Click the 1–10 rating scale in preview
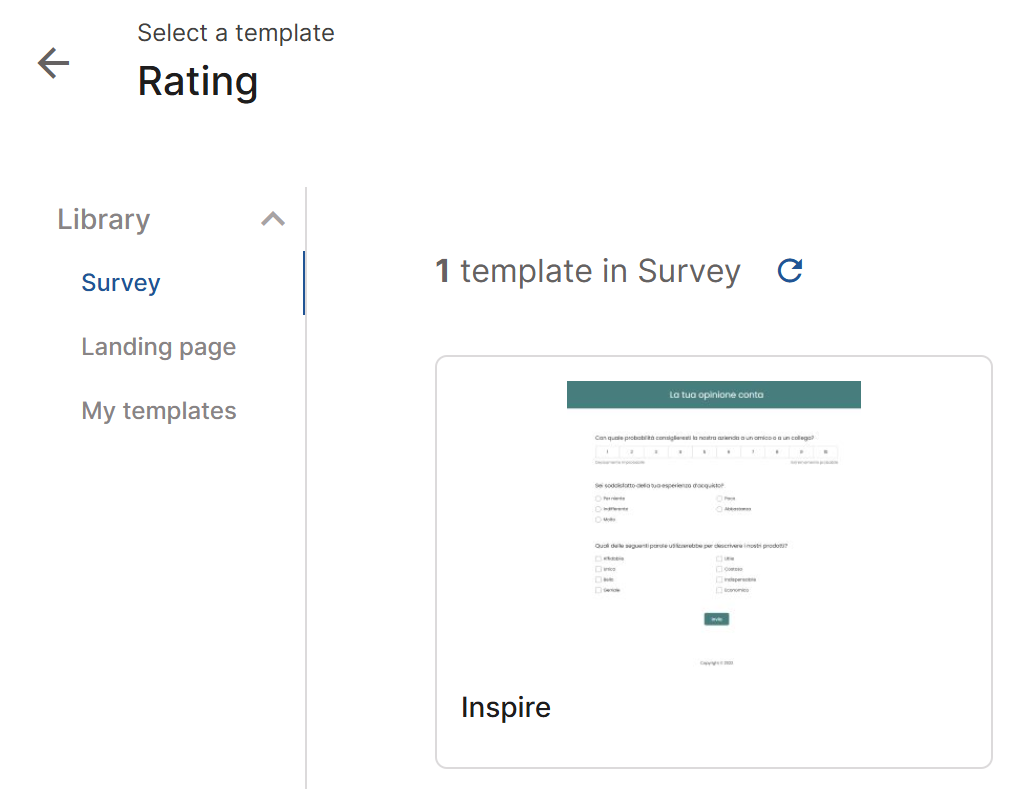The width and height of the screenshot is (1017, 789). (716, 452)
